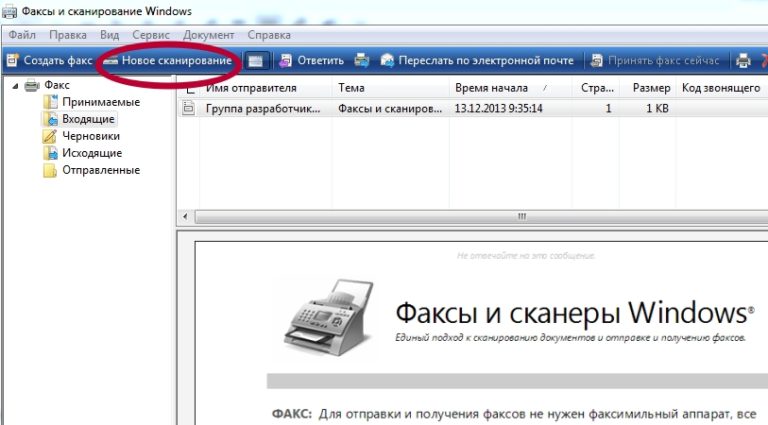Click Переслать по электронной почте
Image resolution: width=768 pixels, height=425 pixels.
[x=477, y=61]
